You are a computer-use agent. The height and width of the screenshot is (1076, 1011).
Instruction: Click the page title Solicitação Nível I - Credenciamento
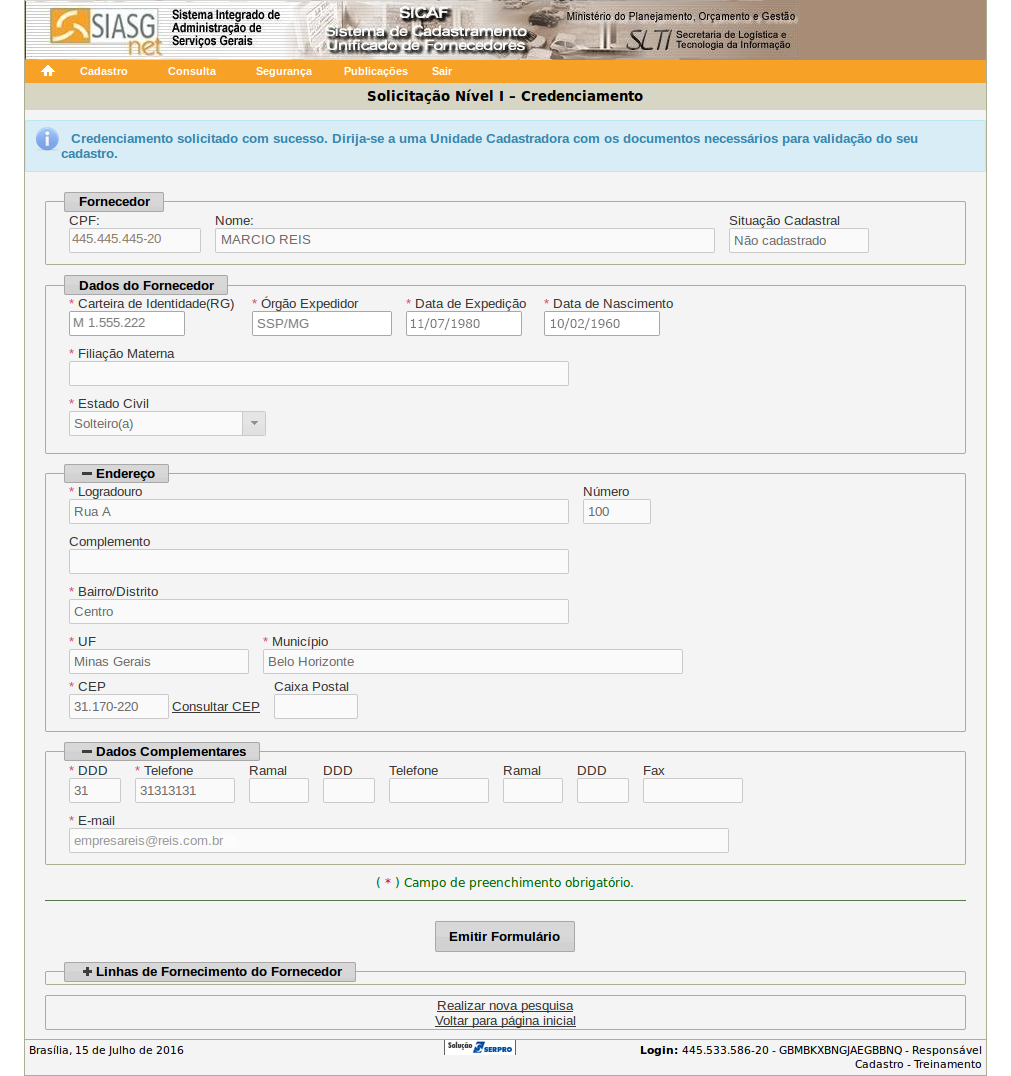pos(505,96)
